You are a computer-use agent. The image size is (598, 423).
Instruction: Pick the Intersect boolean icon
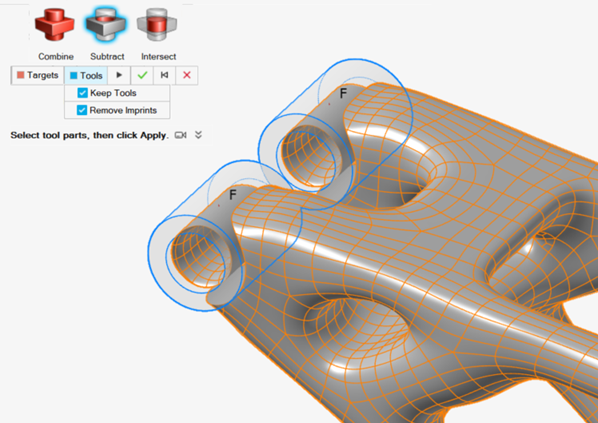pos(157,25)
